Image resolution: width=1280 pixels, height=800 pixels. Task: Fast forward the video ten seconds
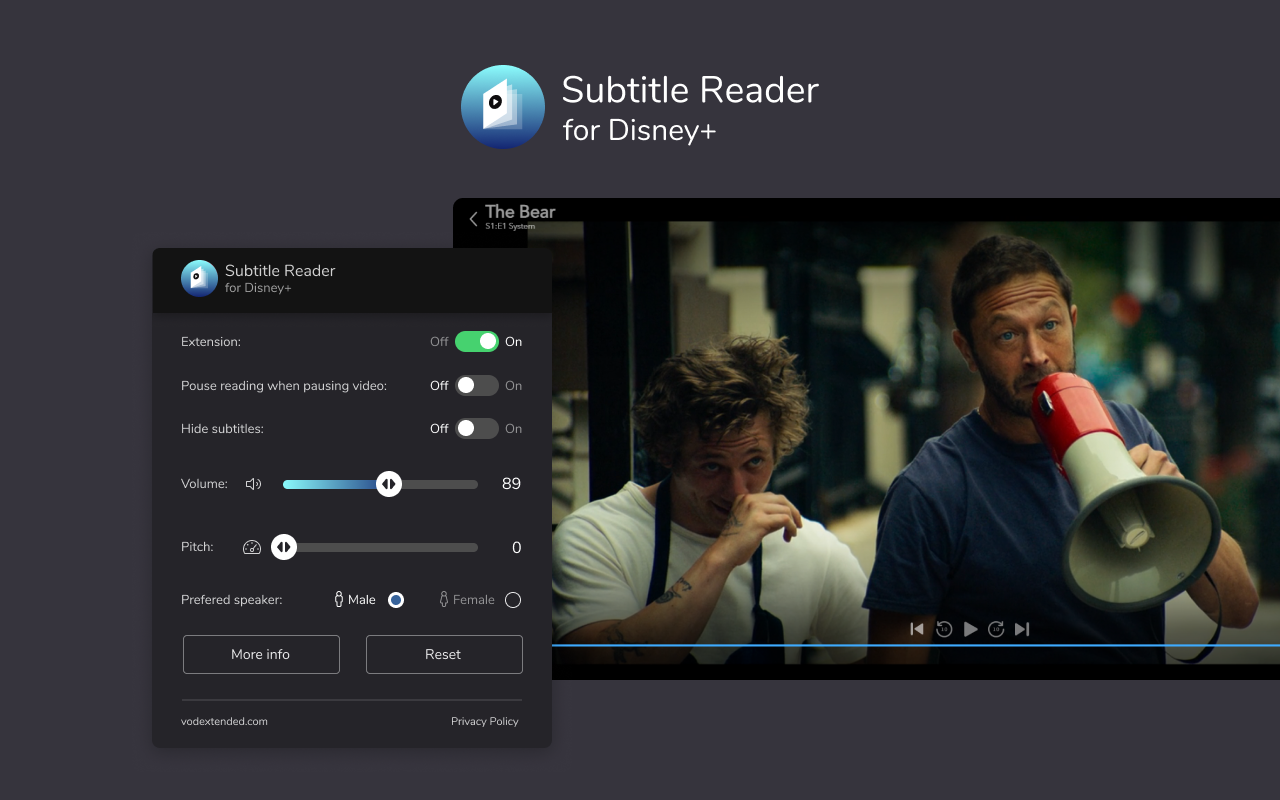click(x=996, y=629)
